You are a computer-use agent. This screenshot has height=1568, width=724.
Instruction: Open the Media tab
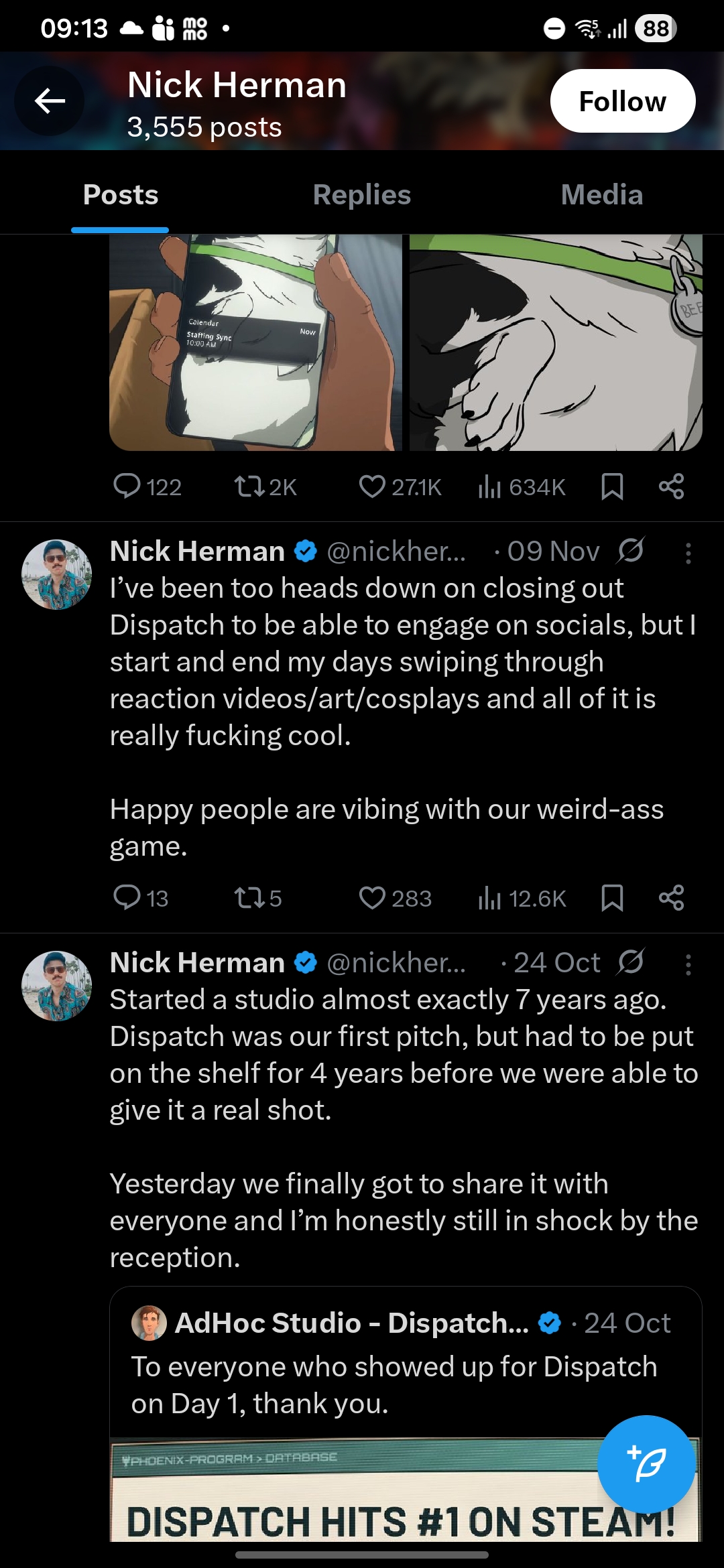[602, 195]
